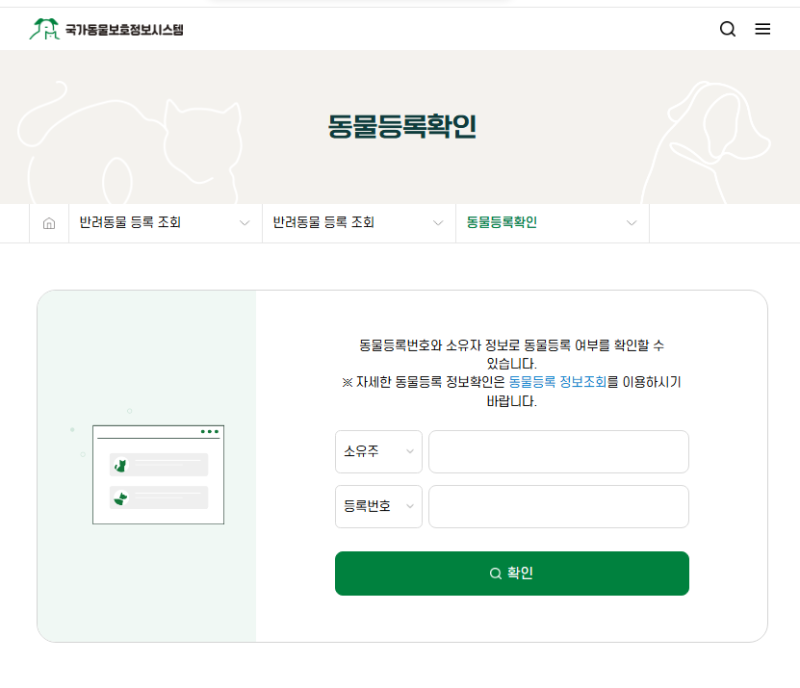Click the 국가동물보호정보시스템 logo
Viewport: 800px width, 688px height.
106,29
